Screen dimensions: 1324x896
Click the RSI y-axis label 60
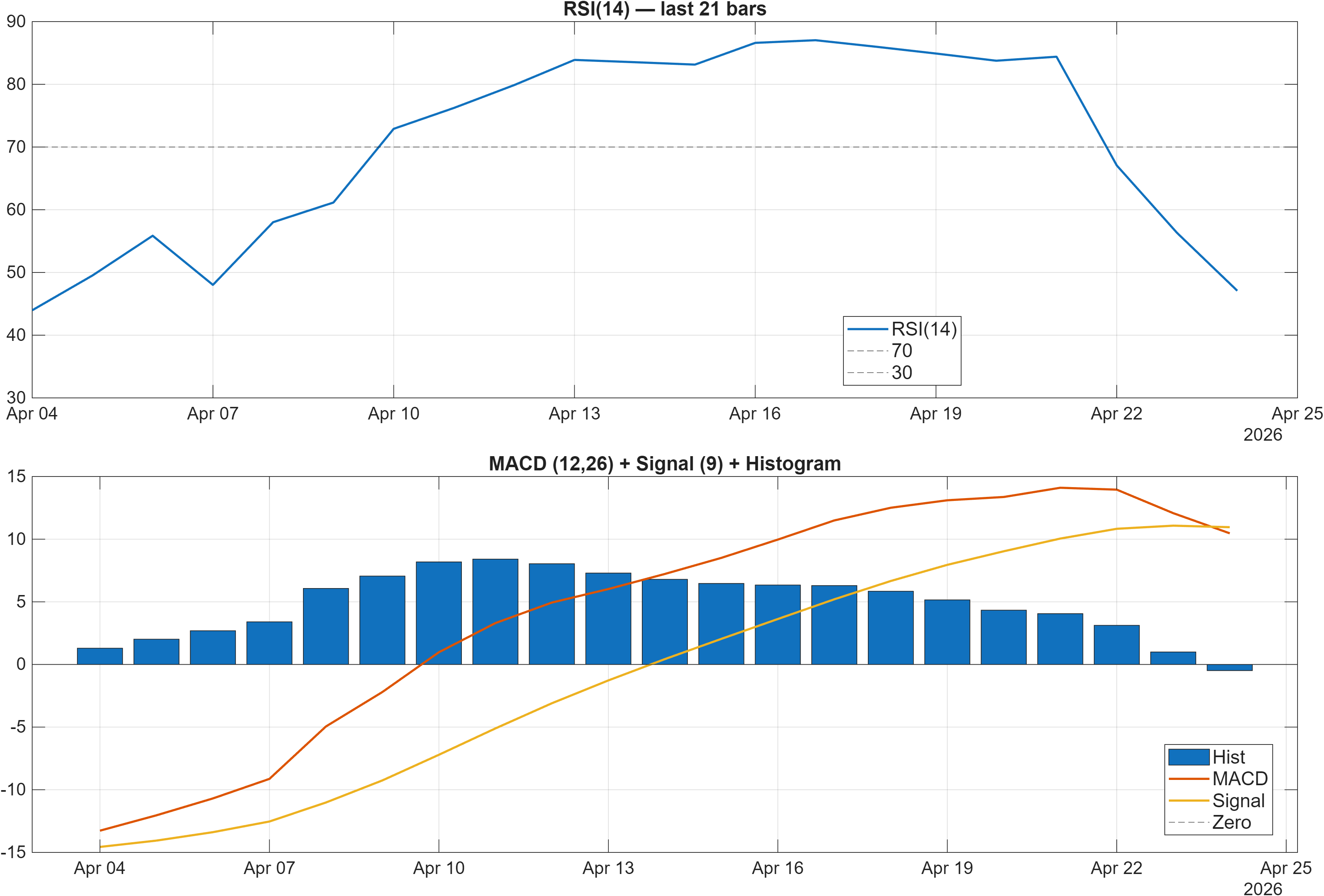16,210
